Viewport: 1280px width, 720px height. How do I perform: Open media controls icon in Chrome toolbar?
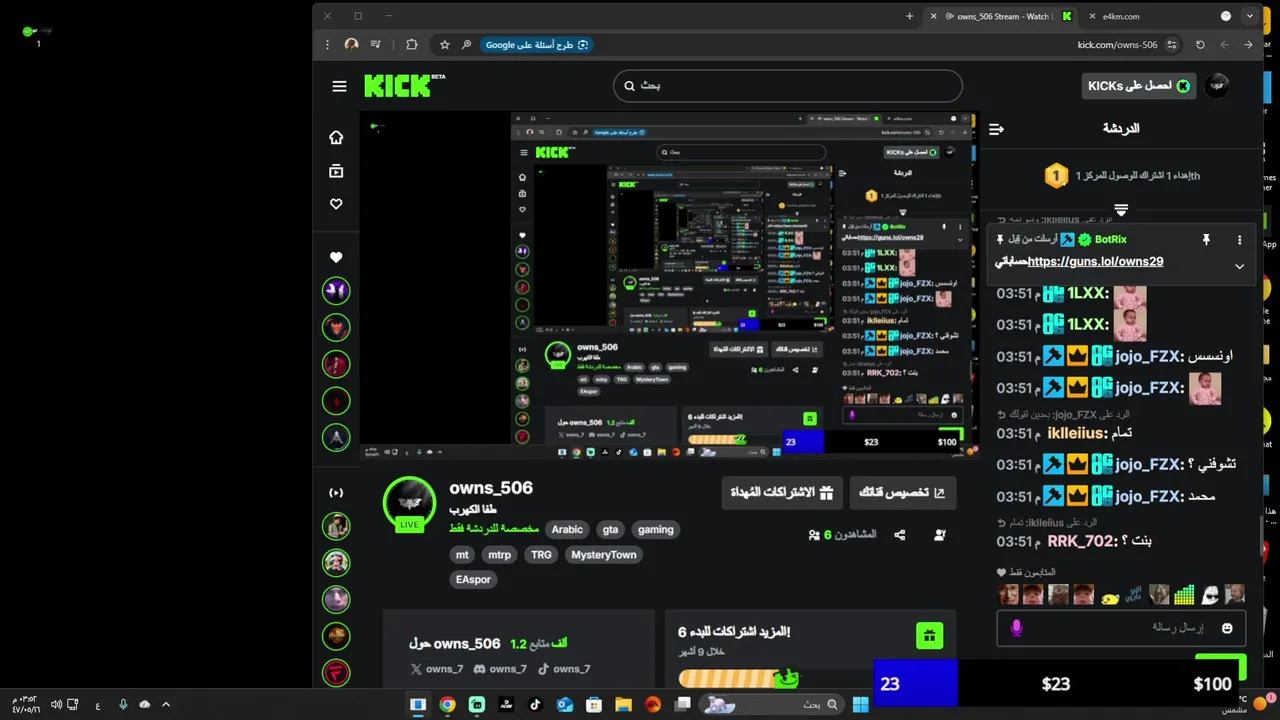[377, 45]
